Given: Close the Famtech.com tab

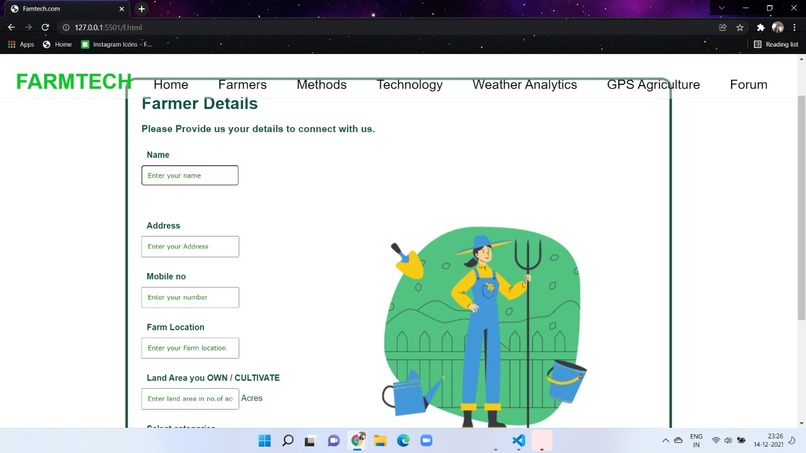Looking at the screenshot, I should (x=122, y=9).
